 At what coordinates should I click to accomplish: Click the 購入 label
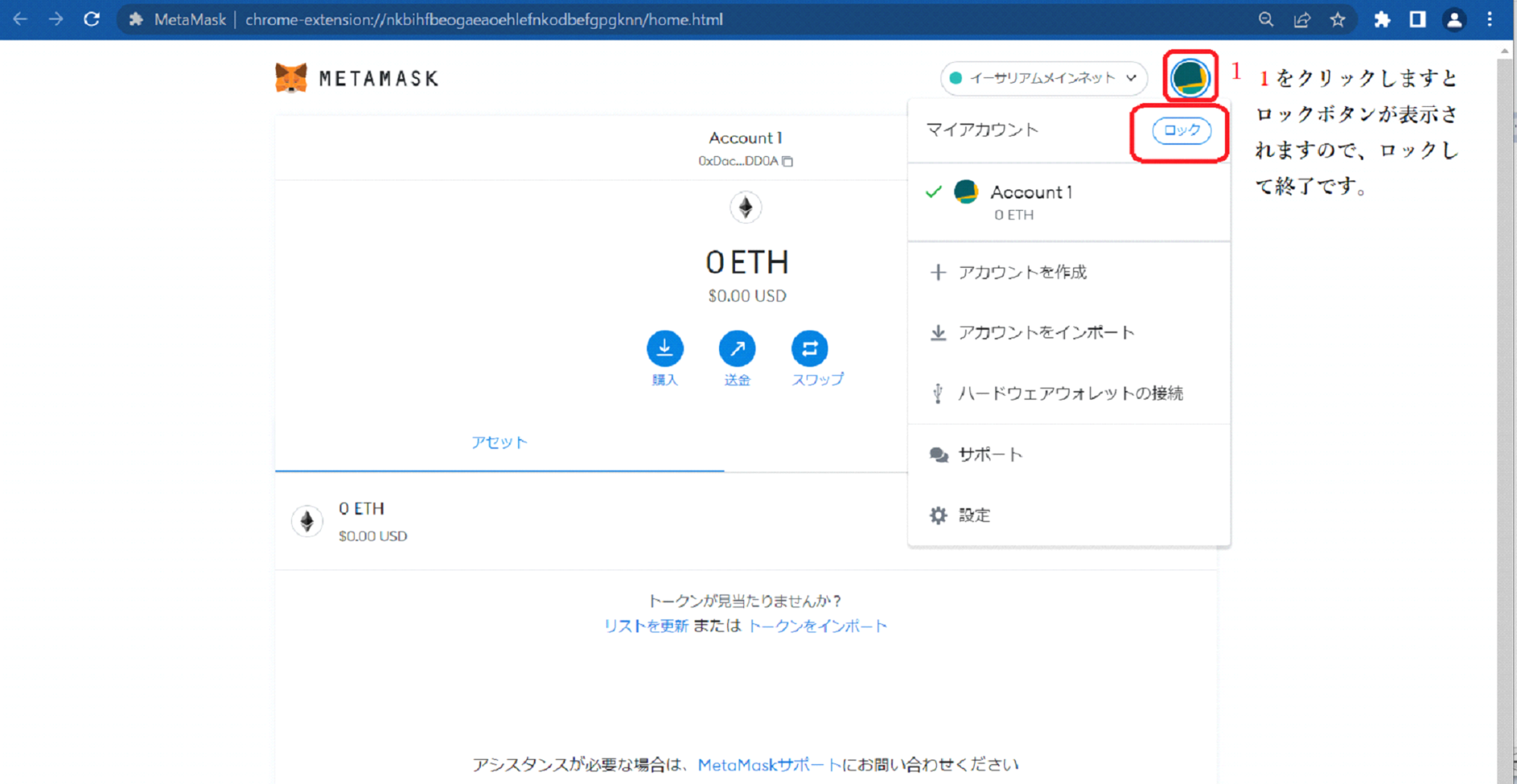click(x=664, y=380)
